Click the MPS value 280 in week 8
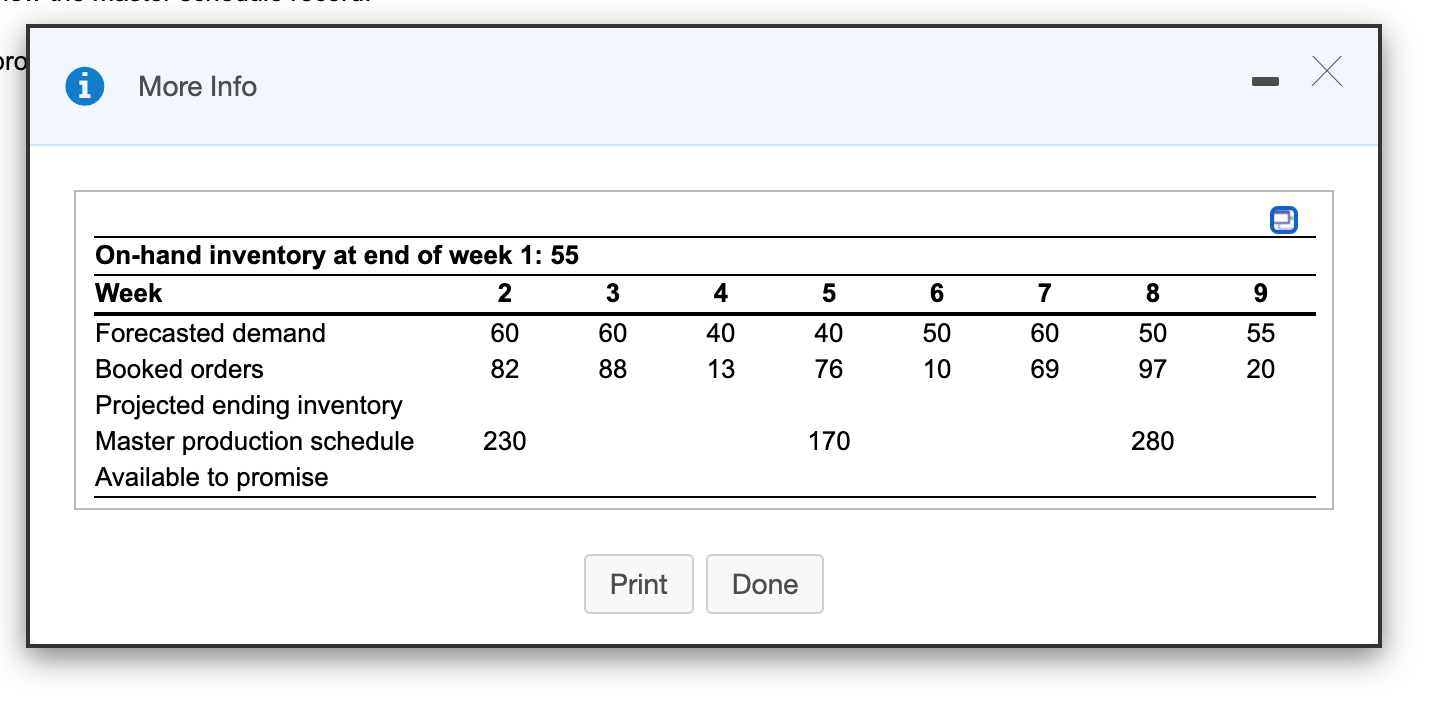Image resolution: width=1430 pixels, height=702 pixels. pos(1153,441)
